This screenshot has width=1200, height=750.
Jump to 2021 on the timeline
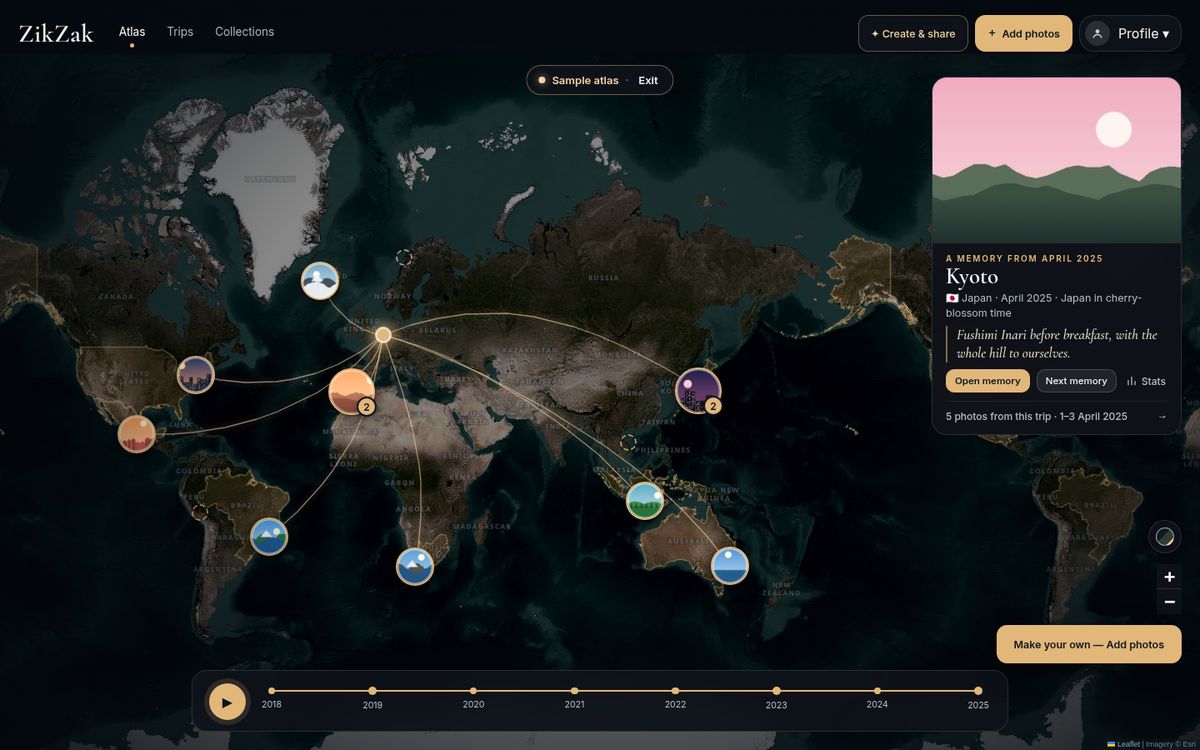coord(574,691)
